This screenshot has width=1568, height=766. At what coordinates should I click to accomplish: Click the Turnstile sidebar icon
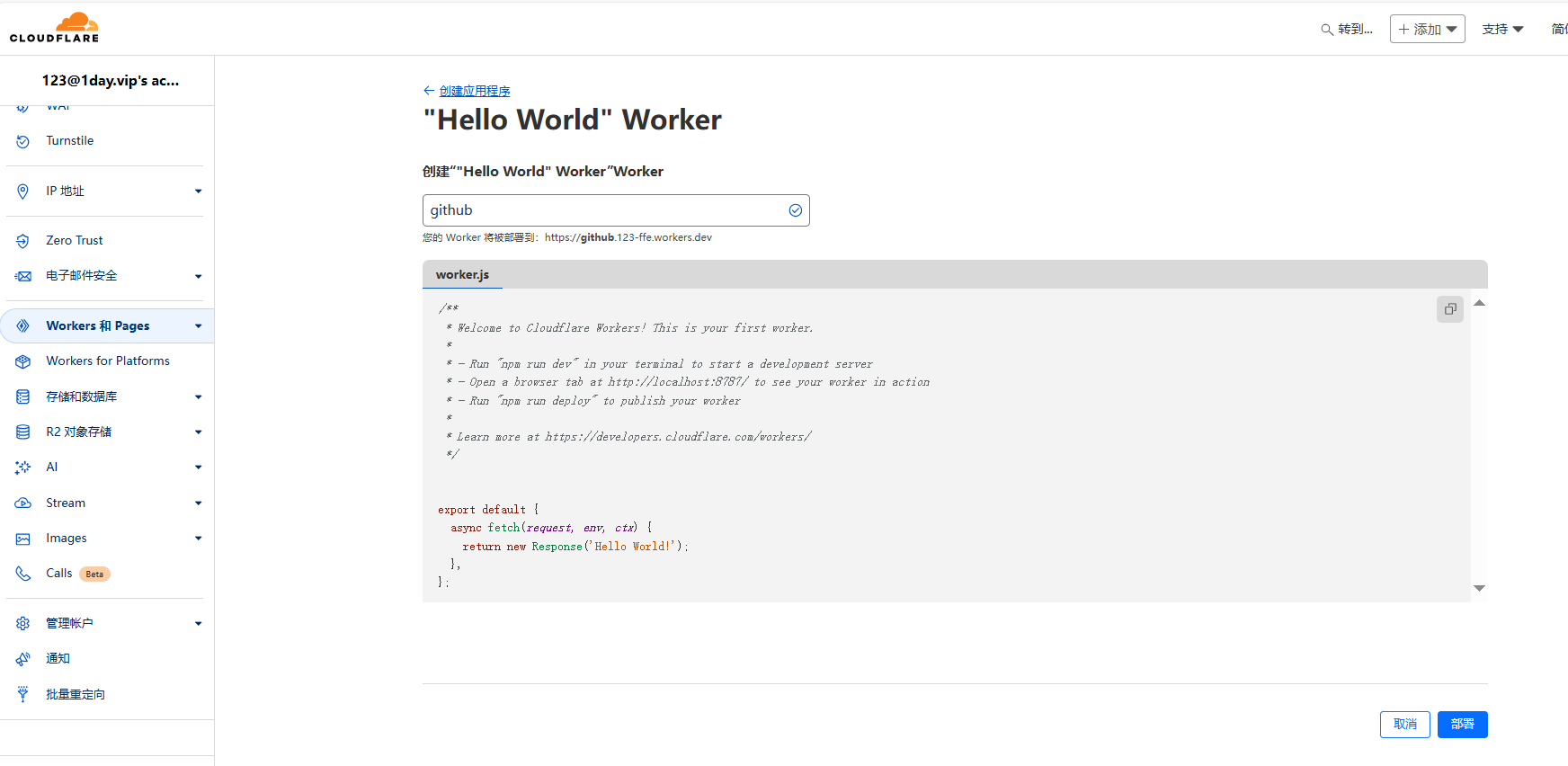click(23, 141)
